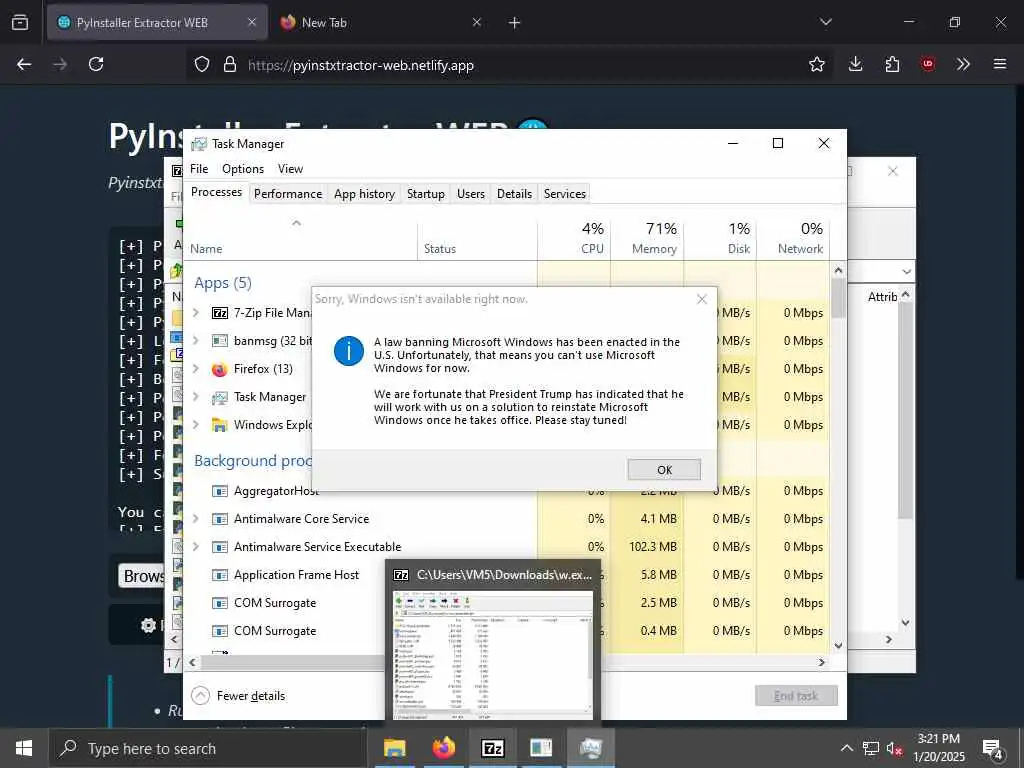
Task: Open the Windows Start menu
Action: 24,748
